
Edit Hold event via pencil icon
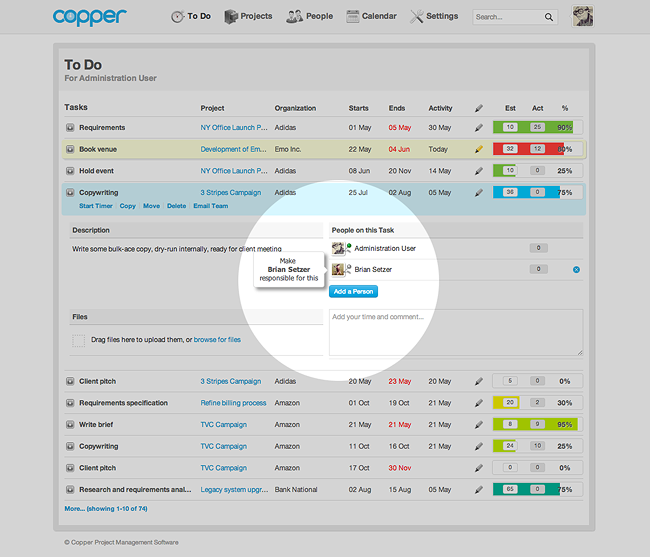click(479, 171)
